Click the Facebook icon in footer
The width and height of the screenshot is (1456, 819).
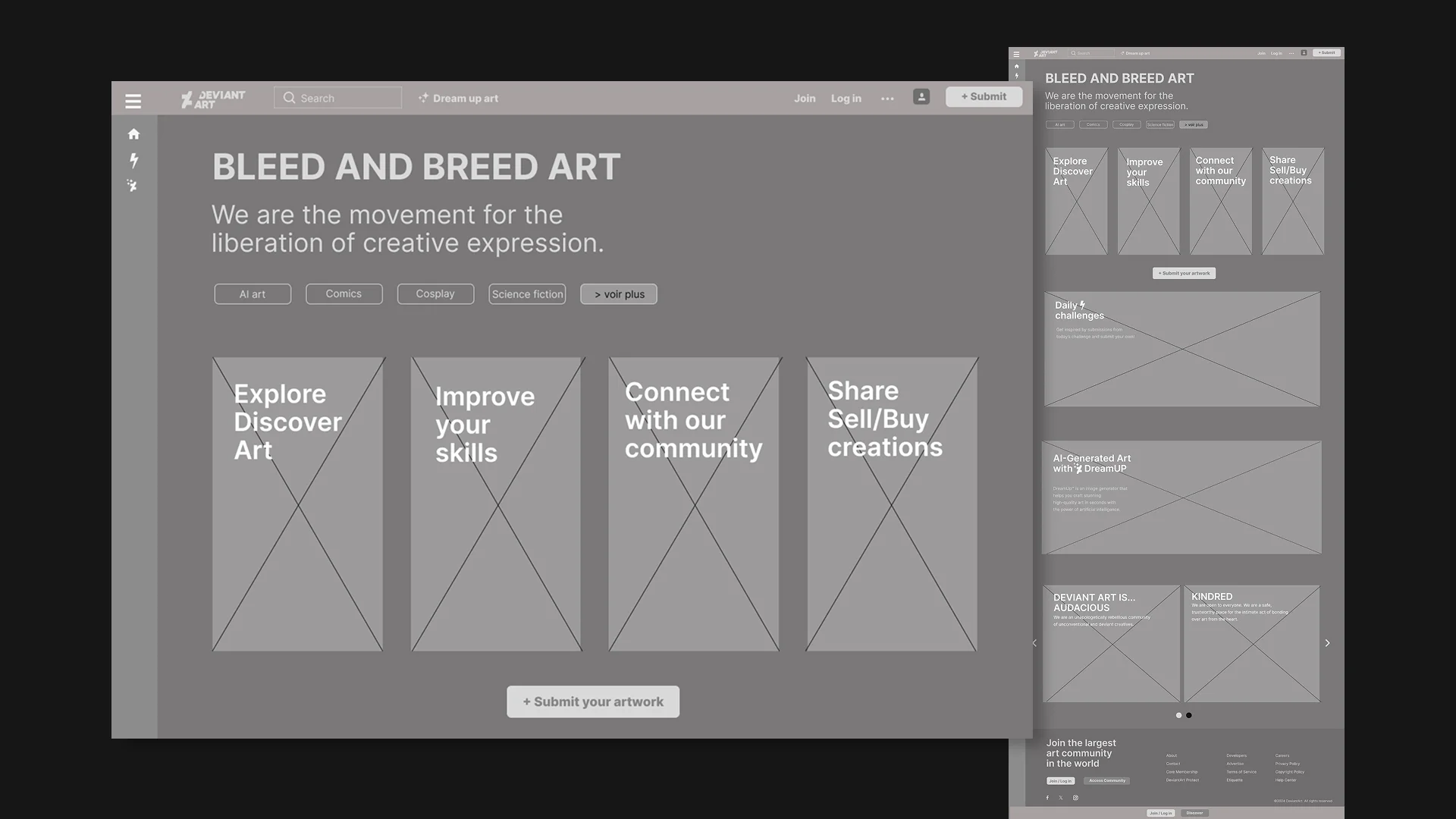pos(1047,797)
